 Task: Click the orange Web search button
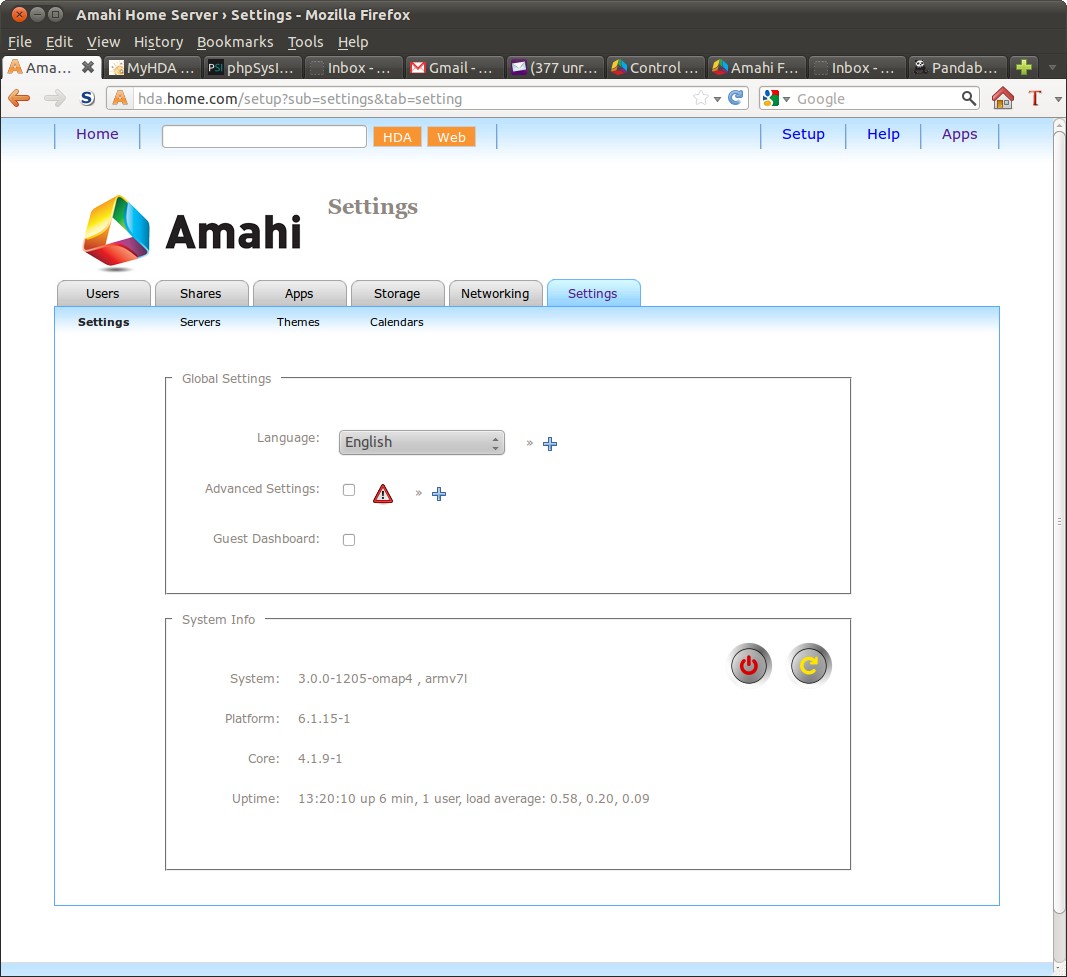(x=451, y=137)
